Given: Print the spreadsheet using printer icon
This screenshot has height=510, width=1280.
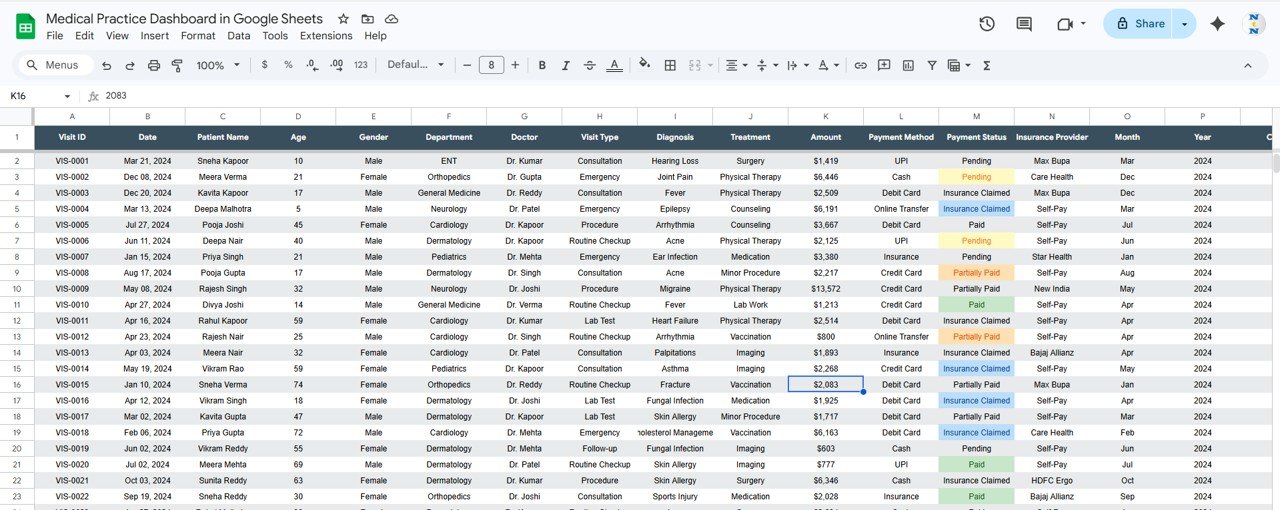Looking at the screenshot, I should 154,65.
